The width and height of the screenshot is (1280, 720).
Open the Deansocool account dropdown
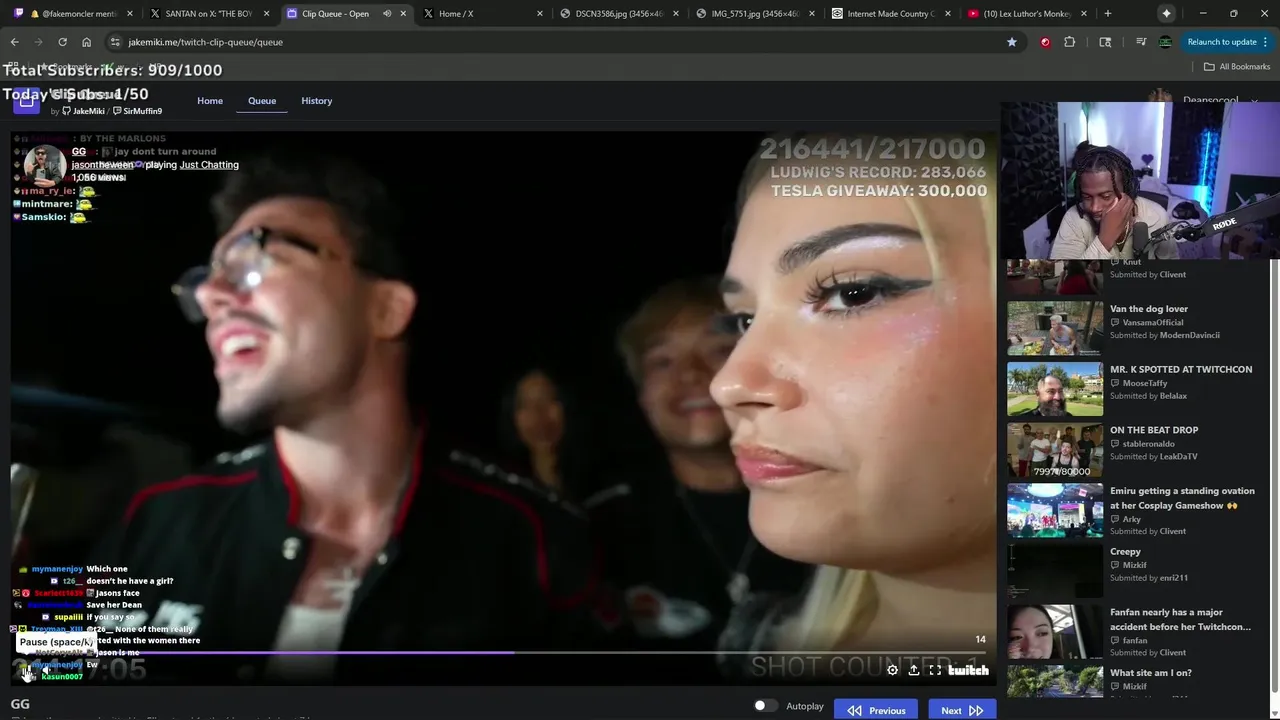pos(1204,101)
